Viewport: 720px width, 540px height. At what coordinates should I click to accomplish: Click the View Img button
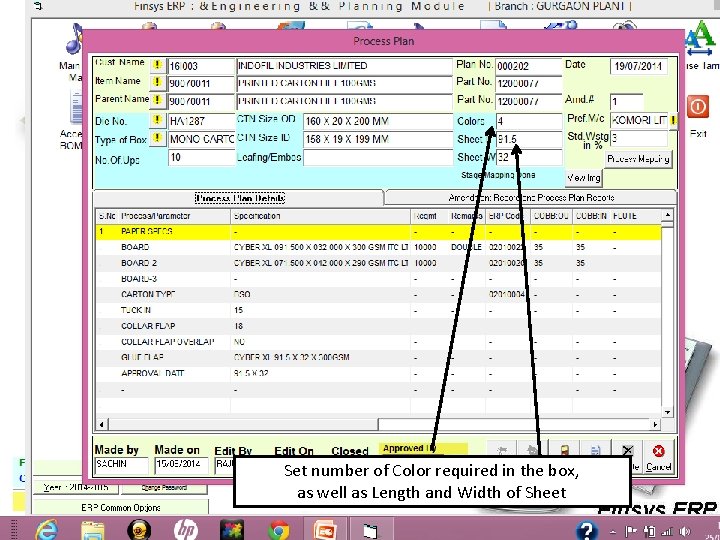[x=583, y=177]
